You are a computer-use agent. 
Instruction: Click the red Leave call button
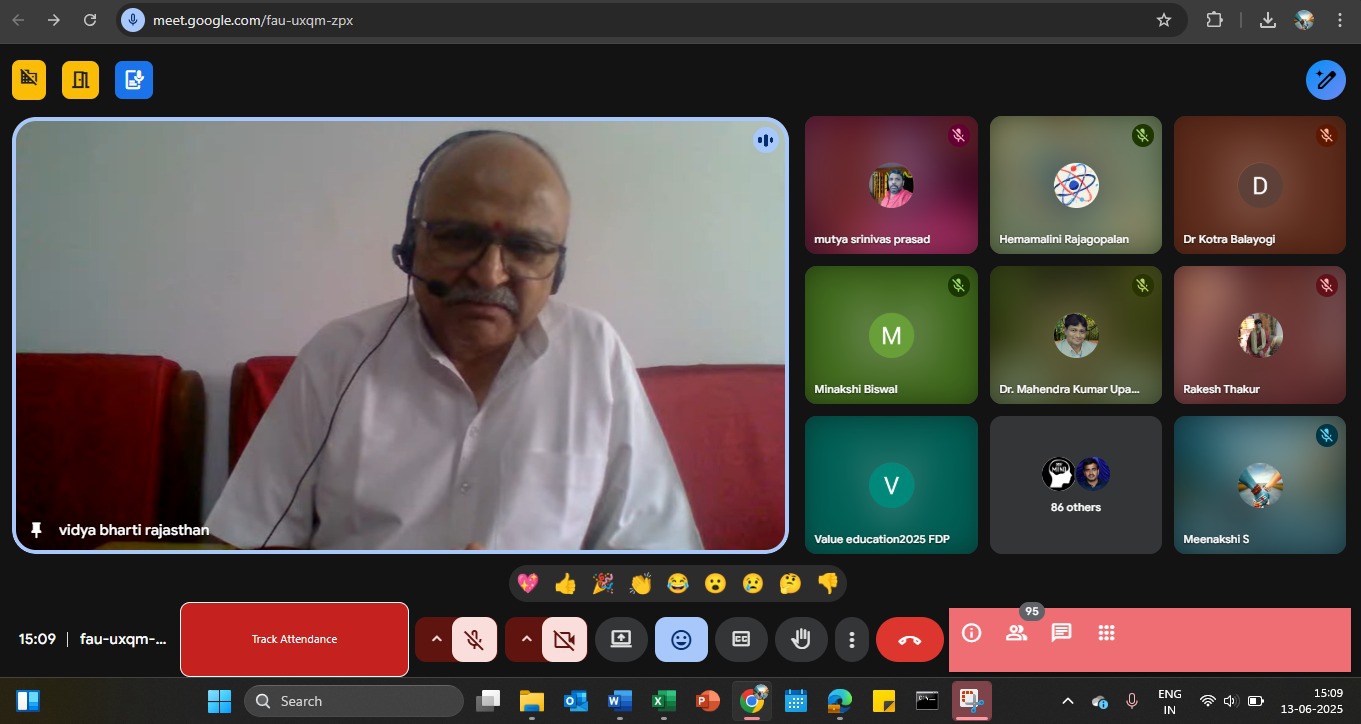pyautogui.click(x=909, y=640)
